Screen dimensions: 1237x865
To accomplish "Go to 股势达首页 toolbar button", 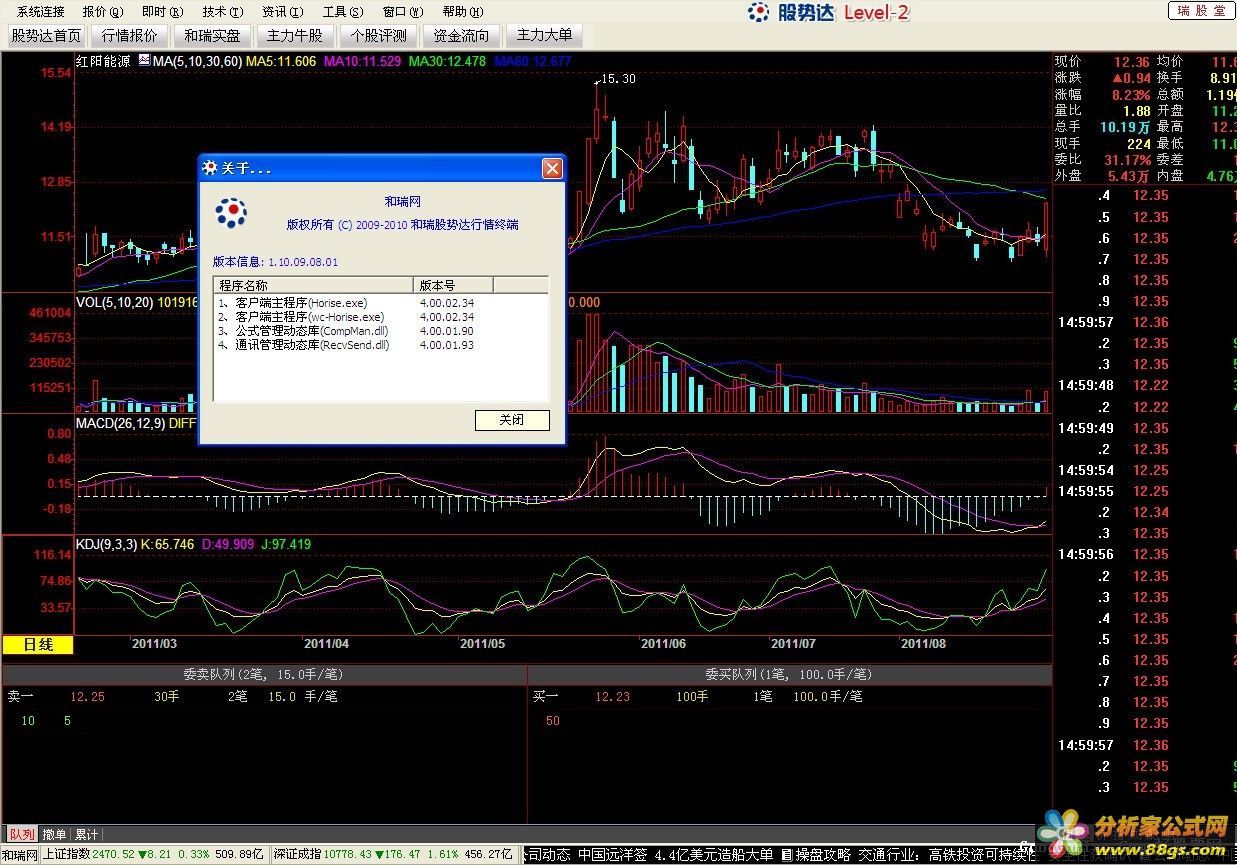I will coord(46,36).
